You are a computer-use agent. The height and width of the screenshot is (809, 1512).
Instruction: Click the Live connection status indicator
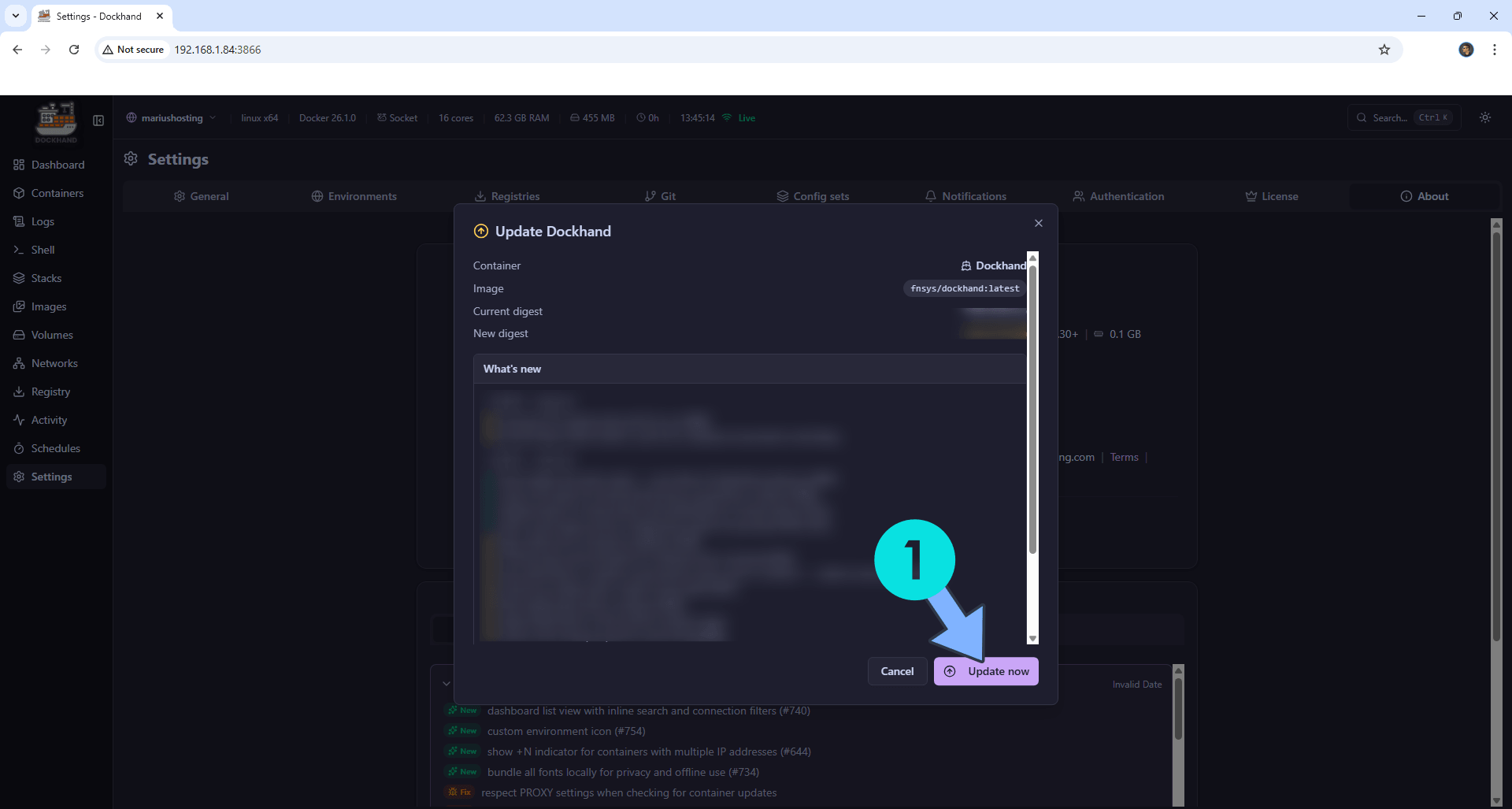pyautogui.click(x=739, y=117)
